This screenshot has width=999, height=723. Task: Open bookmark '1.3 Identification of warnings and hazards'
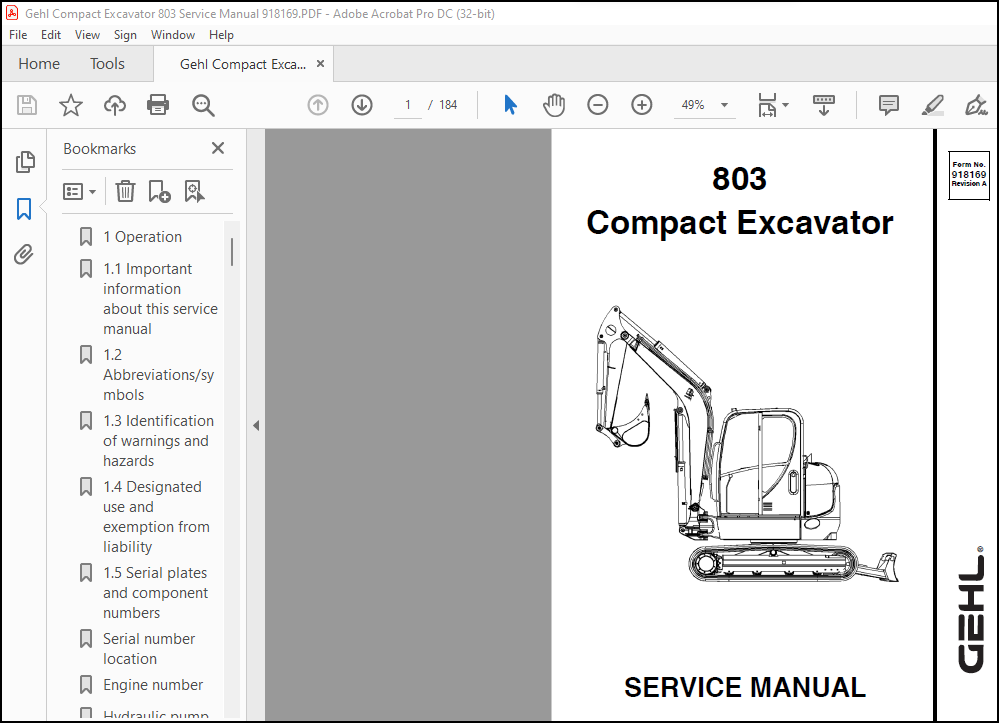(159, 441)
